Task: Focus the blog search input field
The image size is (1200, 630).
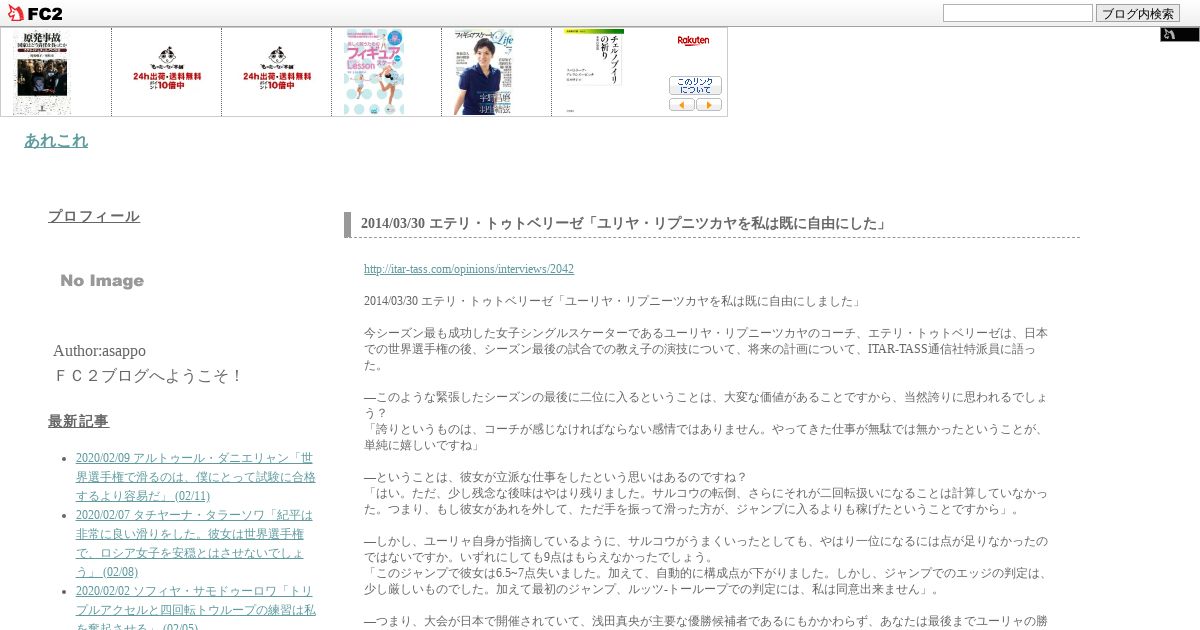Action: click(x=1017, y=13)
